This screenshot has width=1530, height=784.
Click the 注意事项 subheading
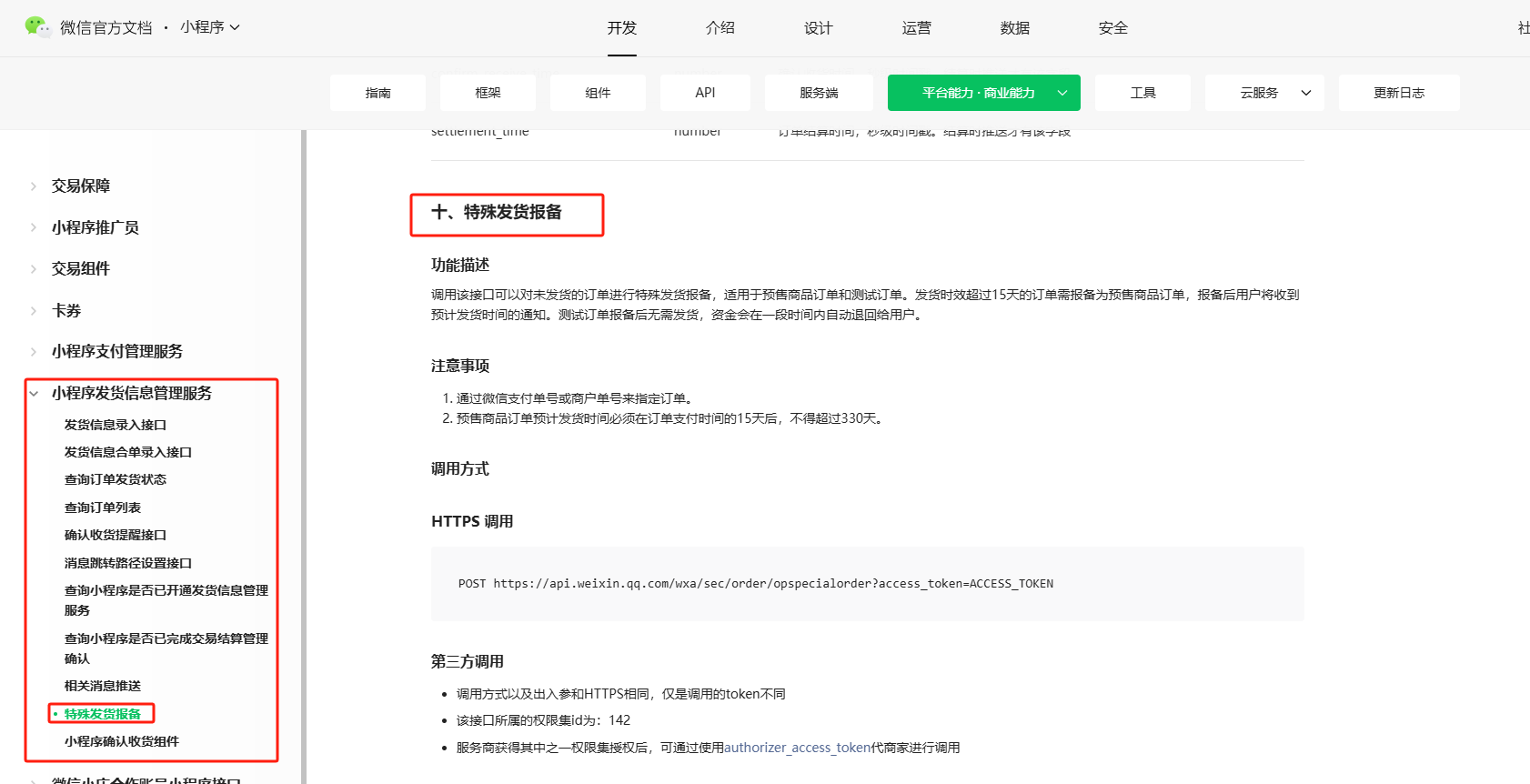460,366
